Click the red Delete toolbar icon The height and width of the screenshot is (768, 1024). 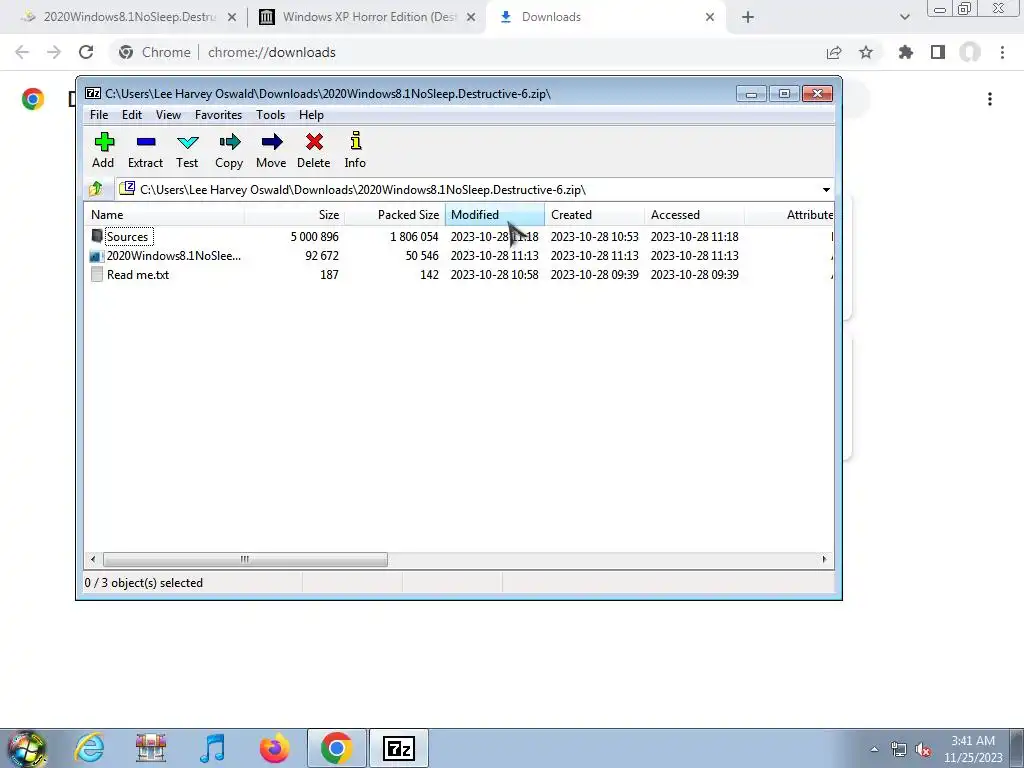314,142
